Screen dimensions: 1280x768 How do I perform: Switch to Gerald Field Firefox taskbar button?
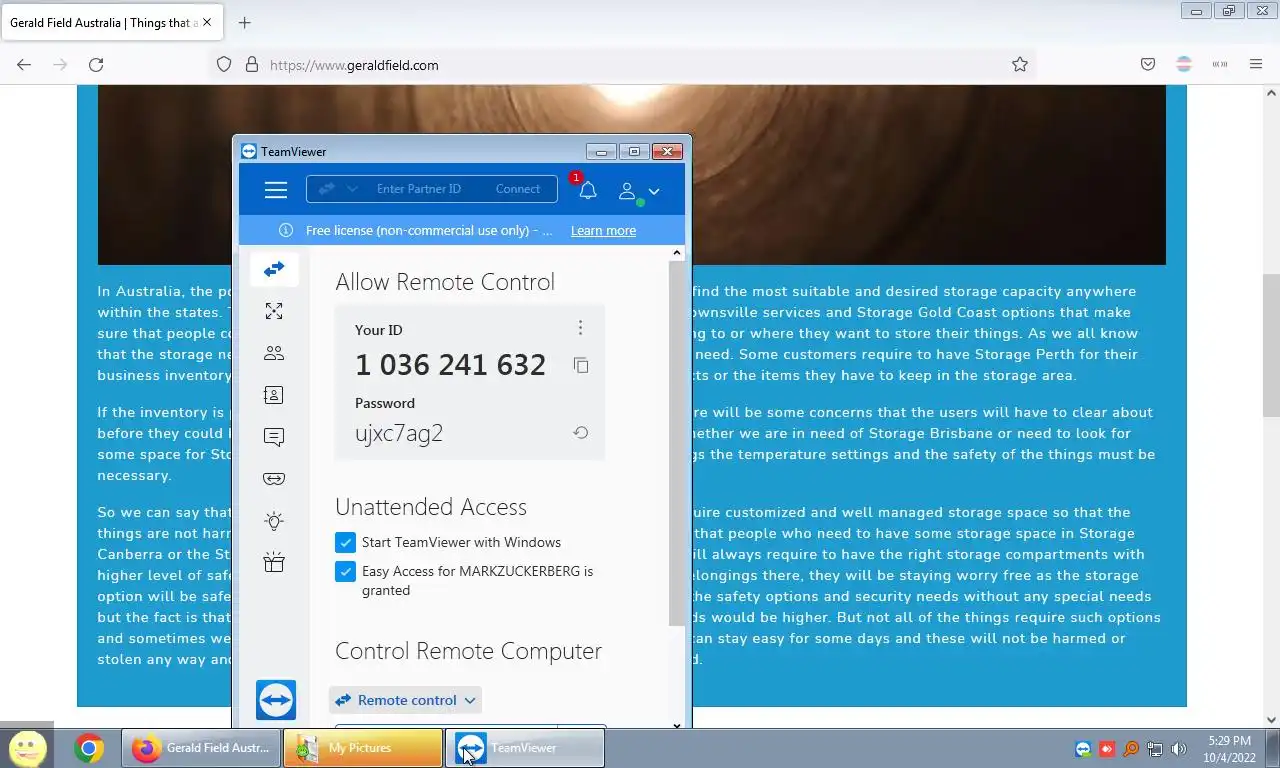coord(201,748)
